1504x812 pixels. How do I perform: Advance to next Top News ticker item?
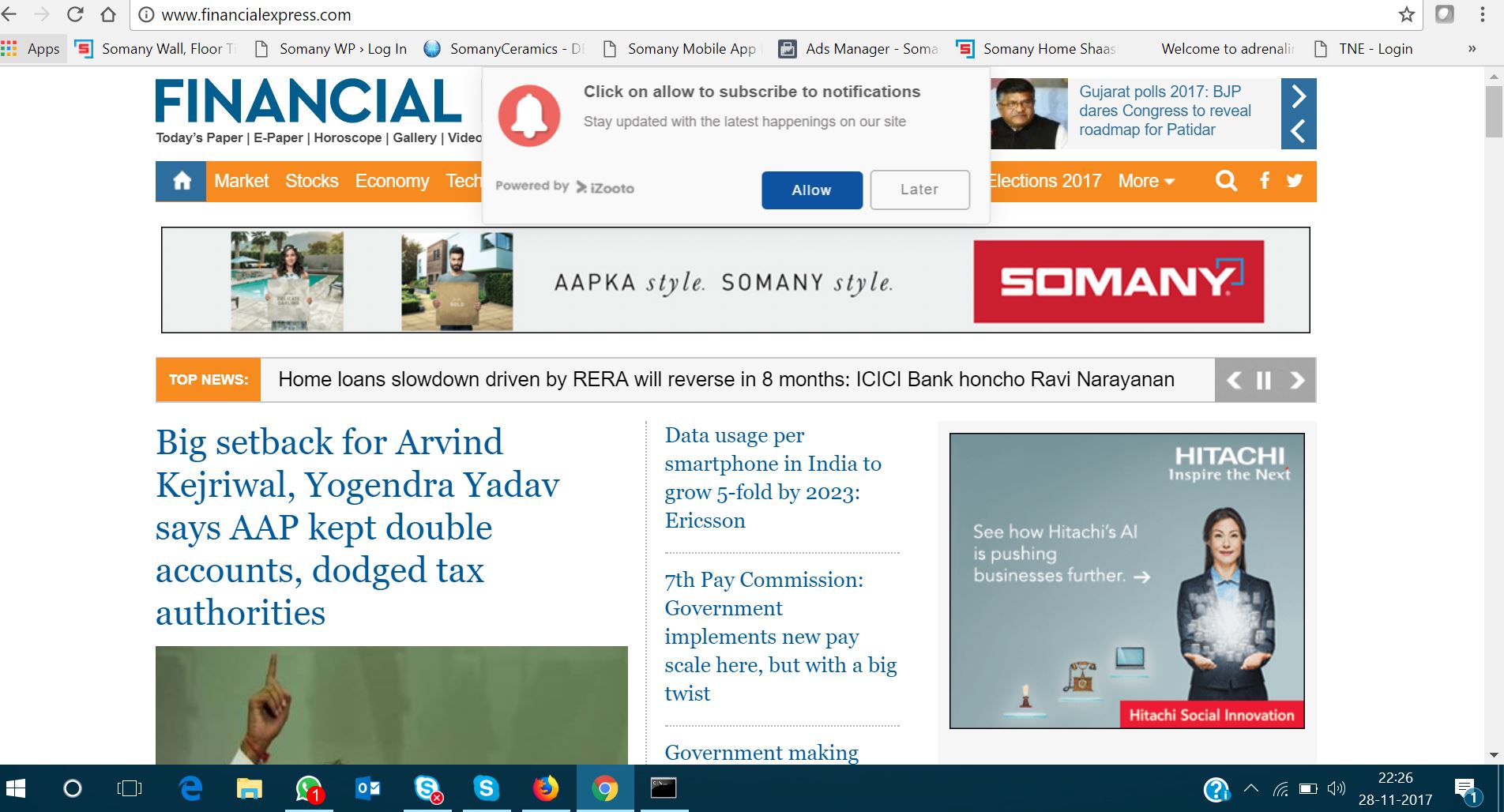pos(1297,380)
